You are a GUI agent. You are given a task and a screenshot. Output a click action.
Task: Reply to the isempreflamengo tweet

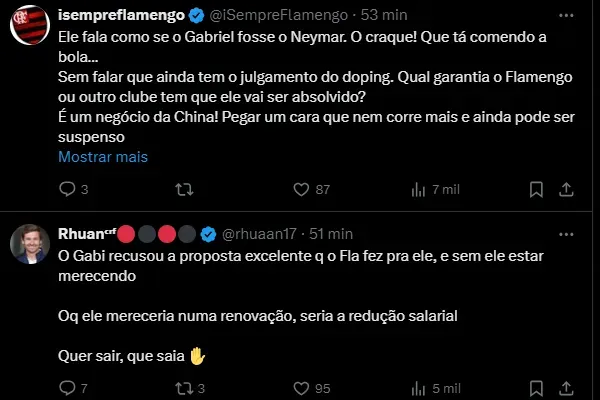point(68,189)
